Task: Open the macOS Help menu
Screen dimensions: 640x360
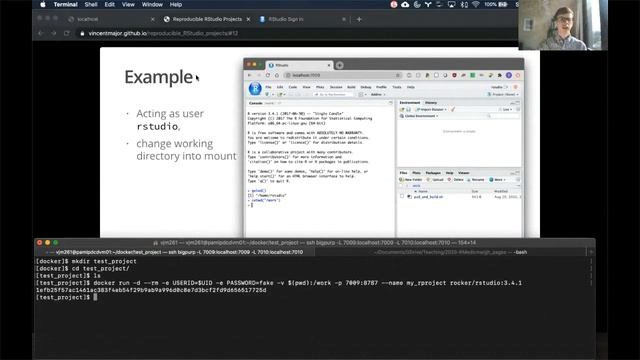Action: tap(176, 4)
